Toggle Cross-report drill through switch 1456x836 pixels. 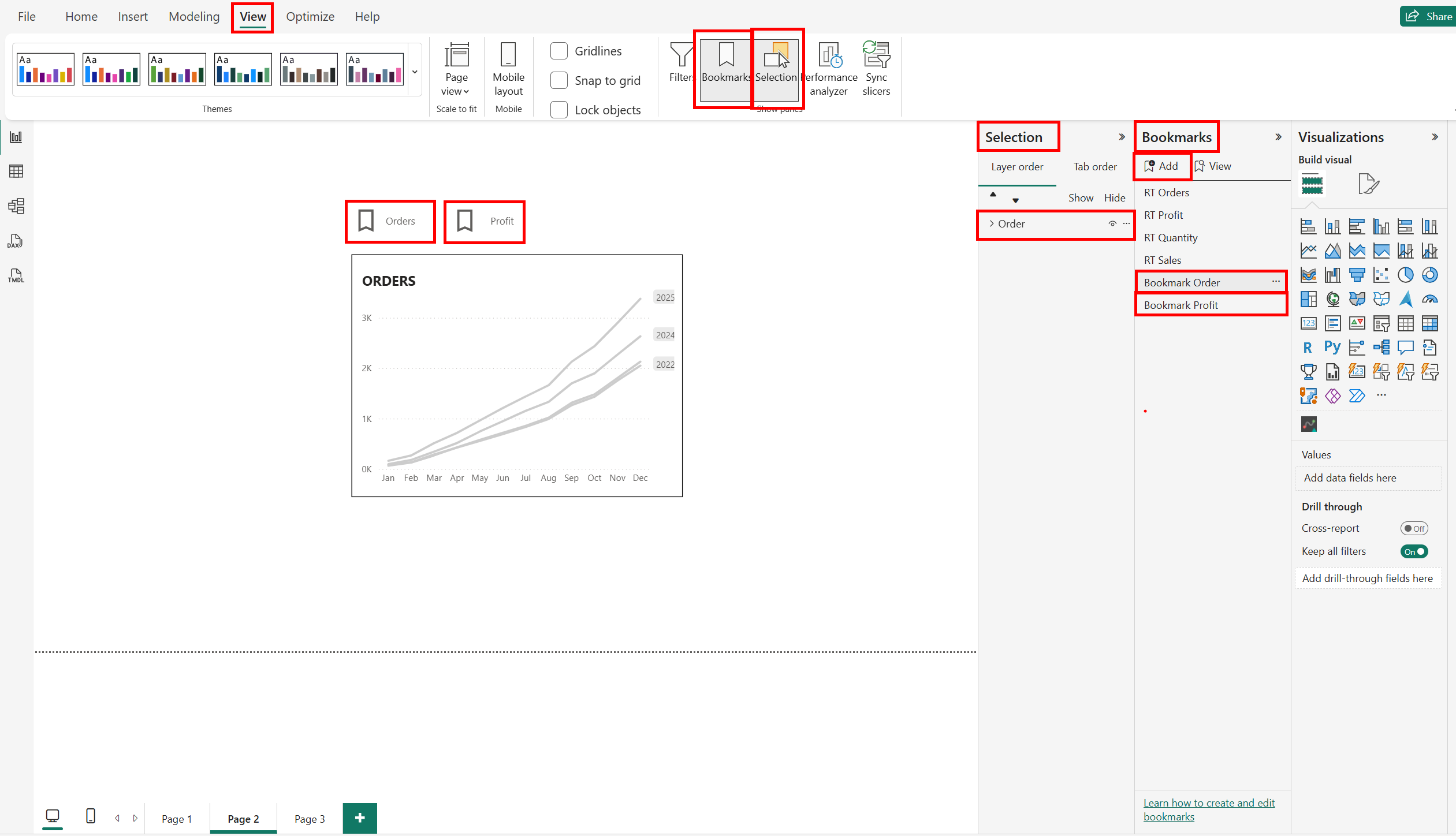[x=1413, y=528]
